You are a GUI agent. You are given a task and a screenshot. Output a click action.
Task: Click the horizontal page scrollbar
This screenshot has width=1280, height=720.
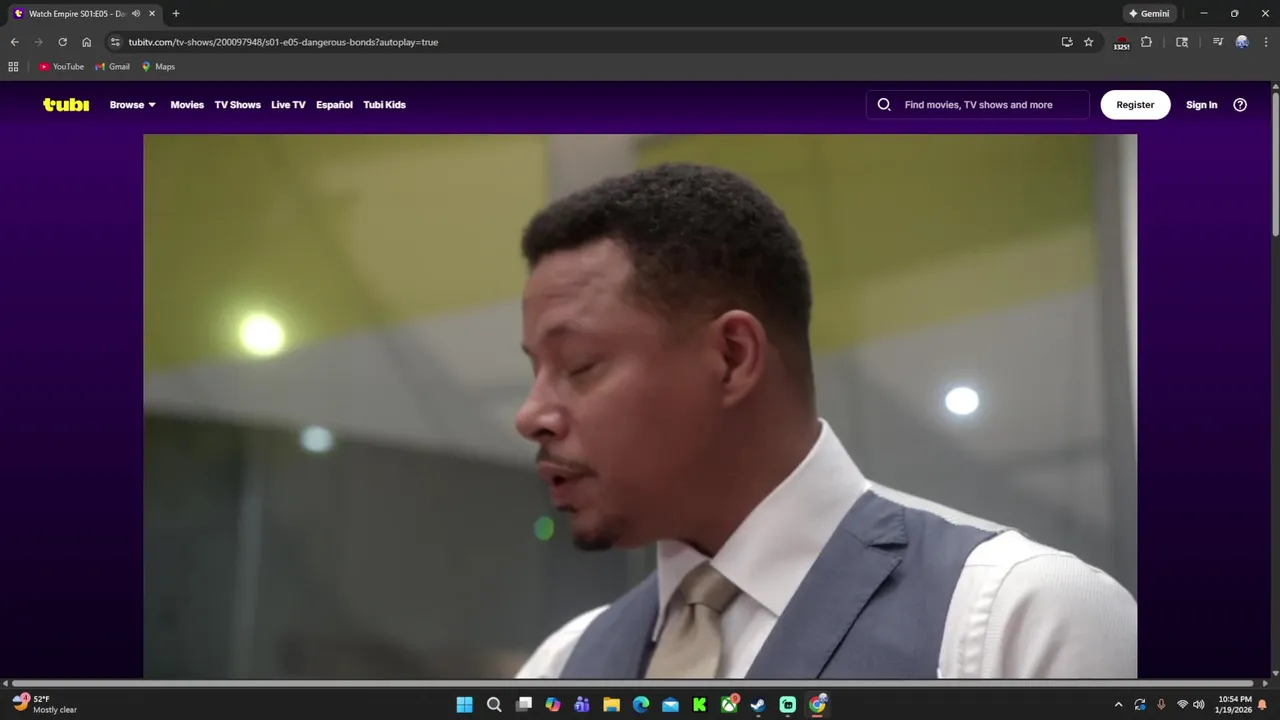[634, 683]
